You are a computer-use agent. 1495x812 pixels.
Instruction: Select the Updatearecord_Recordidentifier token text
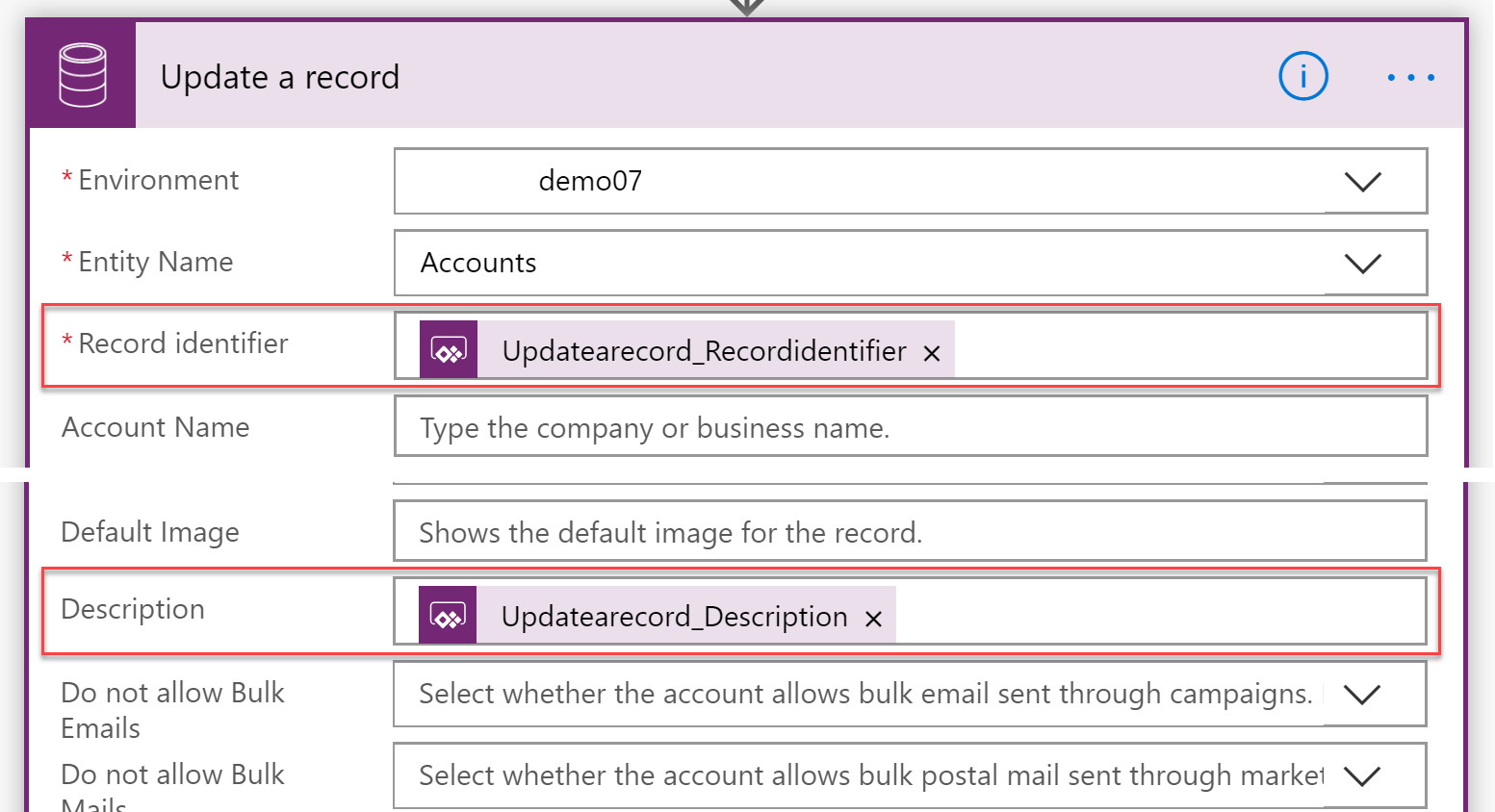[x=704, y=351]
